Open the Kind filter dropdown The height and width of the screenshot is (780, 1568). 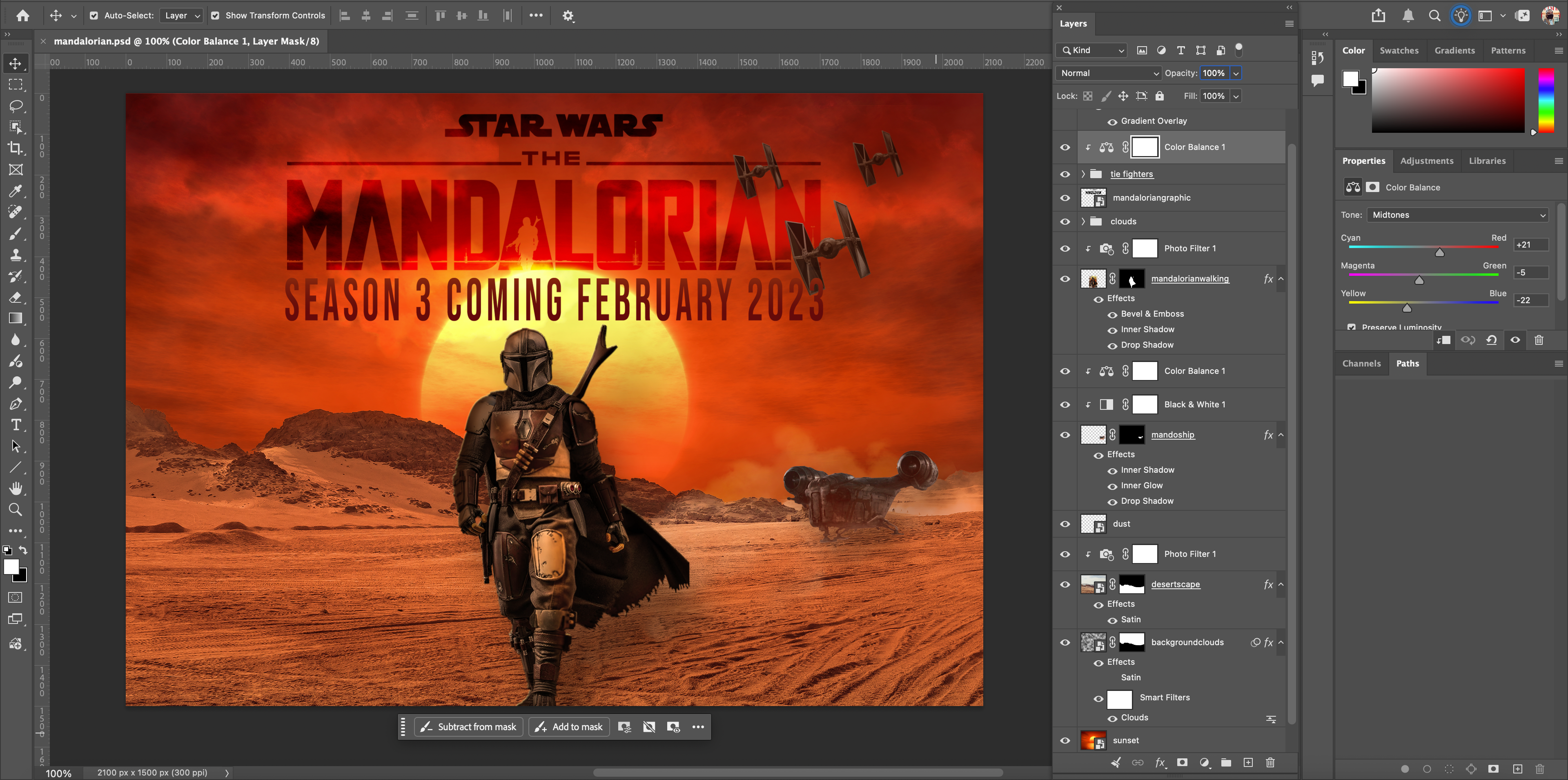pos(1092,51)
